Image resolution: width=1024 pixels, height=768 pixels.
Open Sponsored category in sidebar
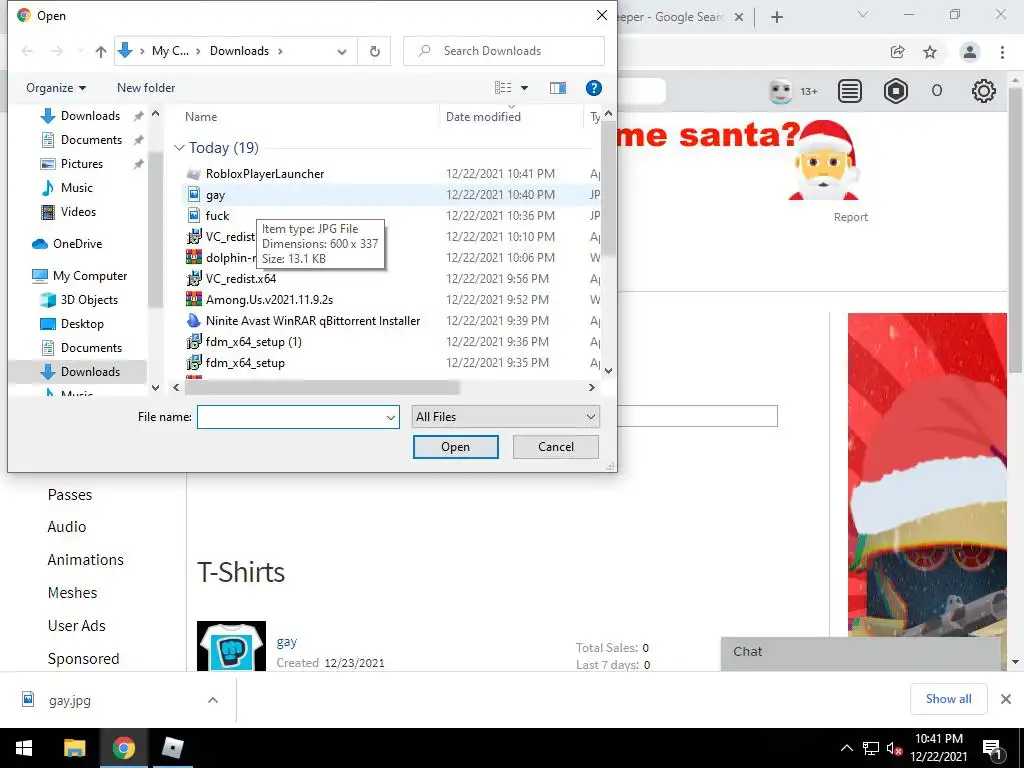point(84,659)
